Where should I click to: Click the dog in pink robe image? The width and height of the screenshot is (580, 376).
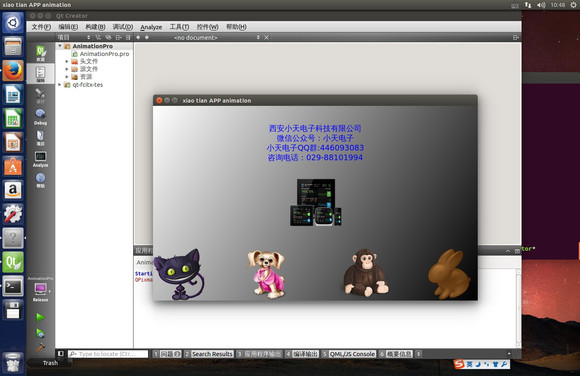pos(266,274)
